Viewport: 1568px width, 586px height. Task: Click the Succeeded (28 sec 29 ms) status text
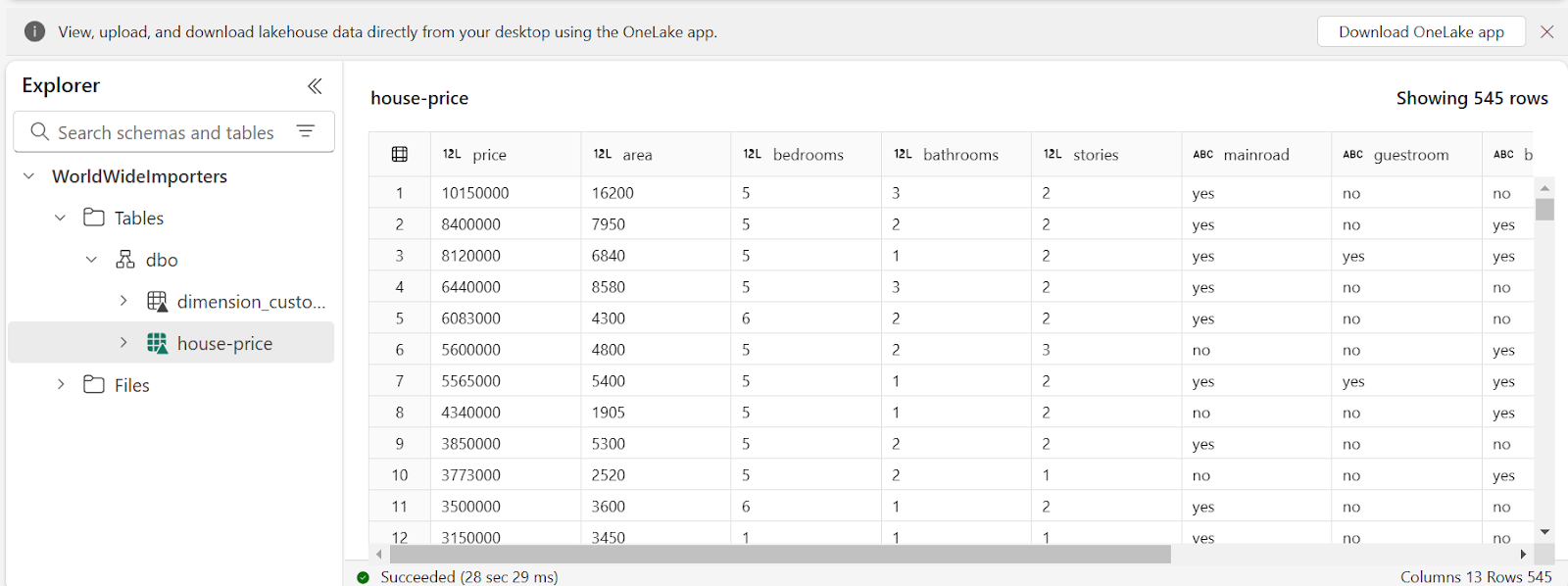point(469,577)
